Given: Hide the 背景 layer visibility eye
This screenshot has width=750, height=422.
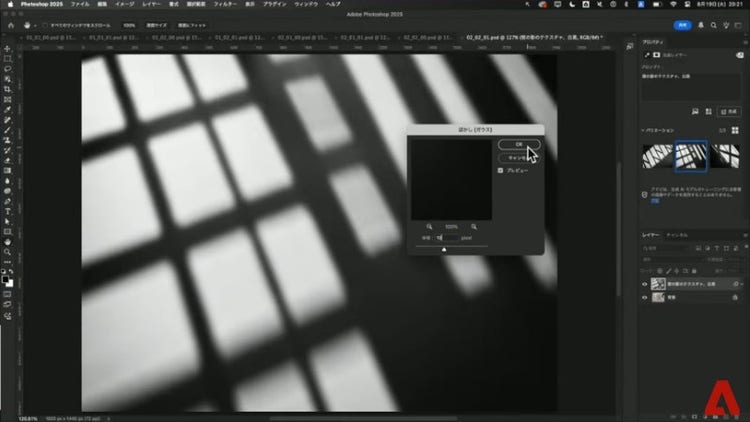Looking at the screenshot, I should (645, 299).
